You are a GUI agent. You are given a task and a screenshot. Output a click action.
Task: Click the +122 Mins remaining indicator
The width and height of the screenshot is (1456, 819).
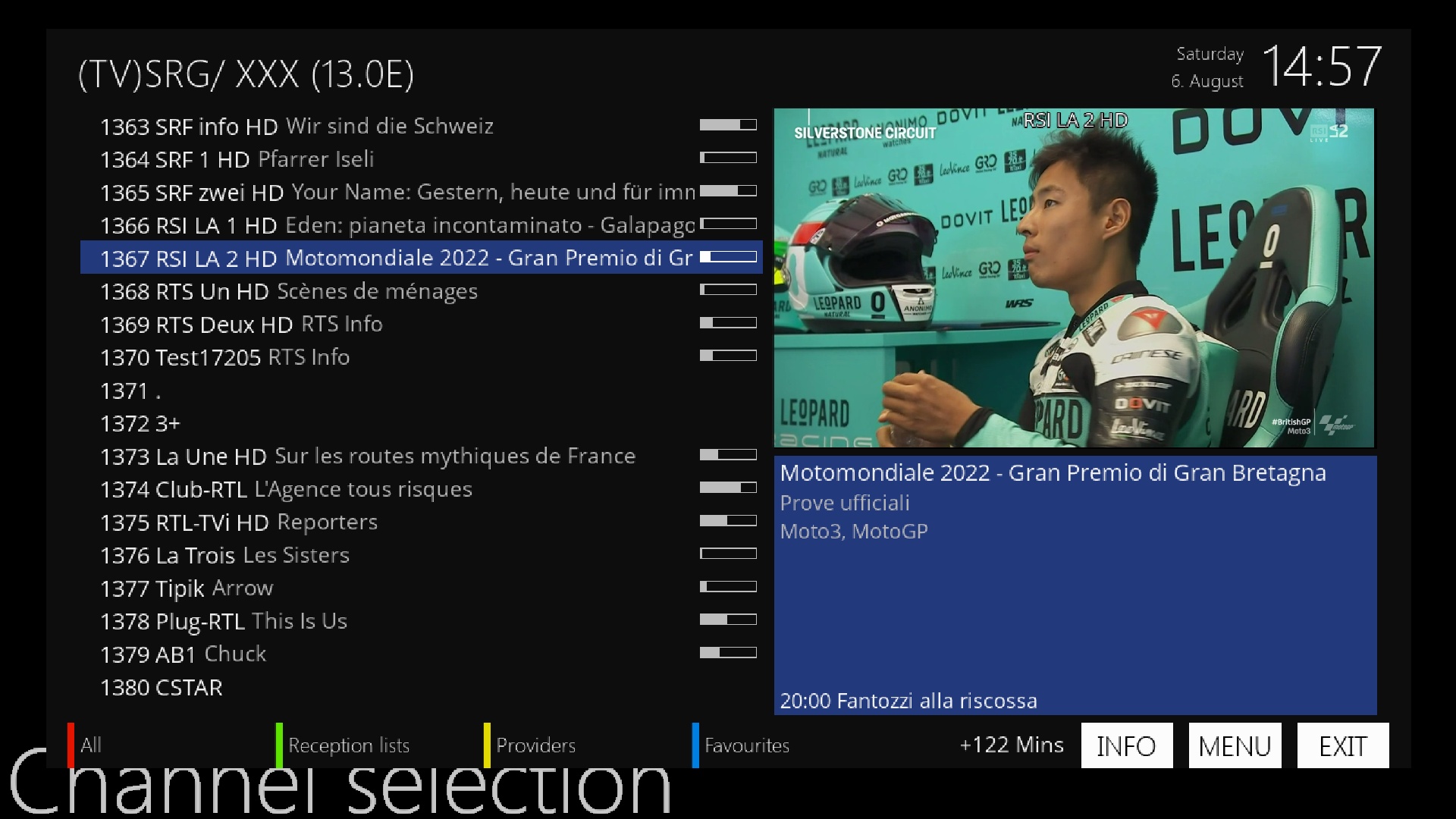[x=1012, y=745]
